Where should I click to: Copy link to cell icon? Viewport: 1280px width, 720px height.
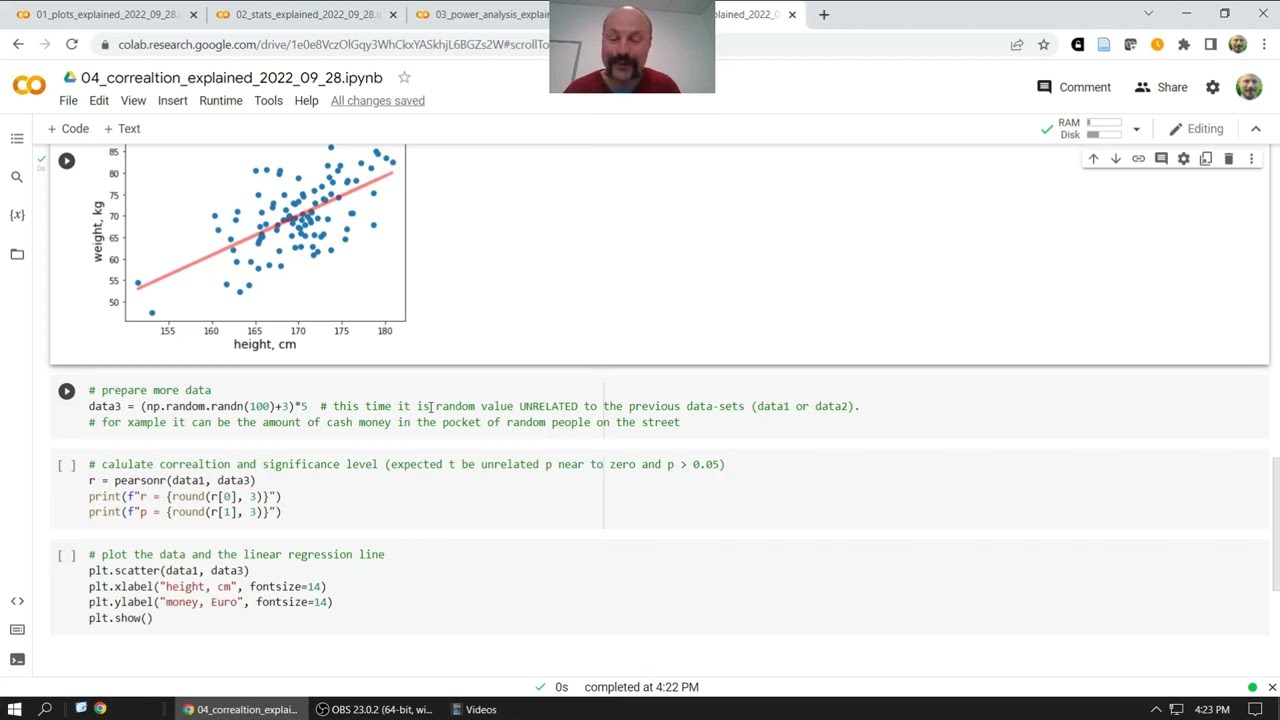[x=1138, y=159]
